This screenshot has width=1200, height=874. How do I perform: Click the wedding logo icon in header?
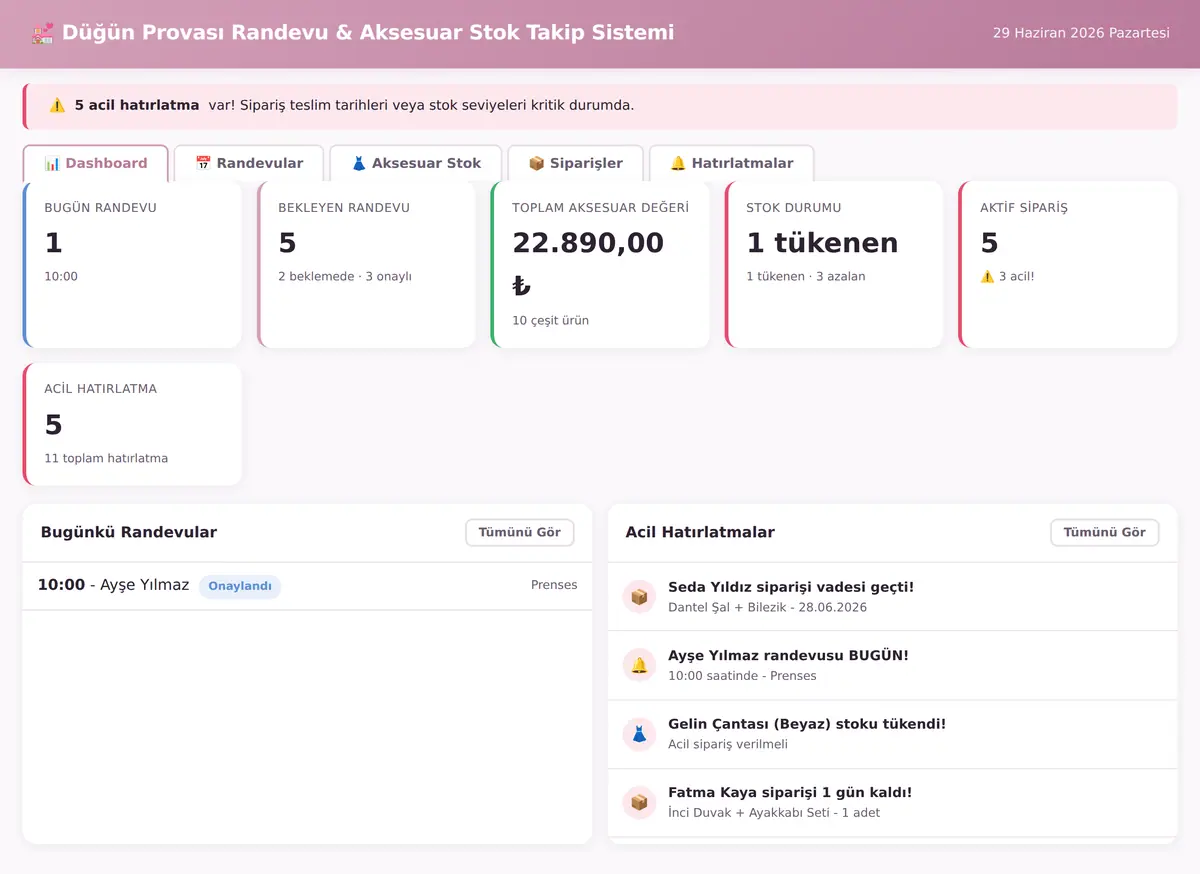pos(42,33)
